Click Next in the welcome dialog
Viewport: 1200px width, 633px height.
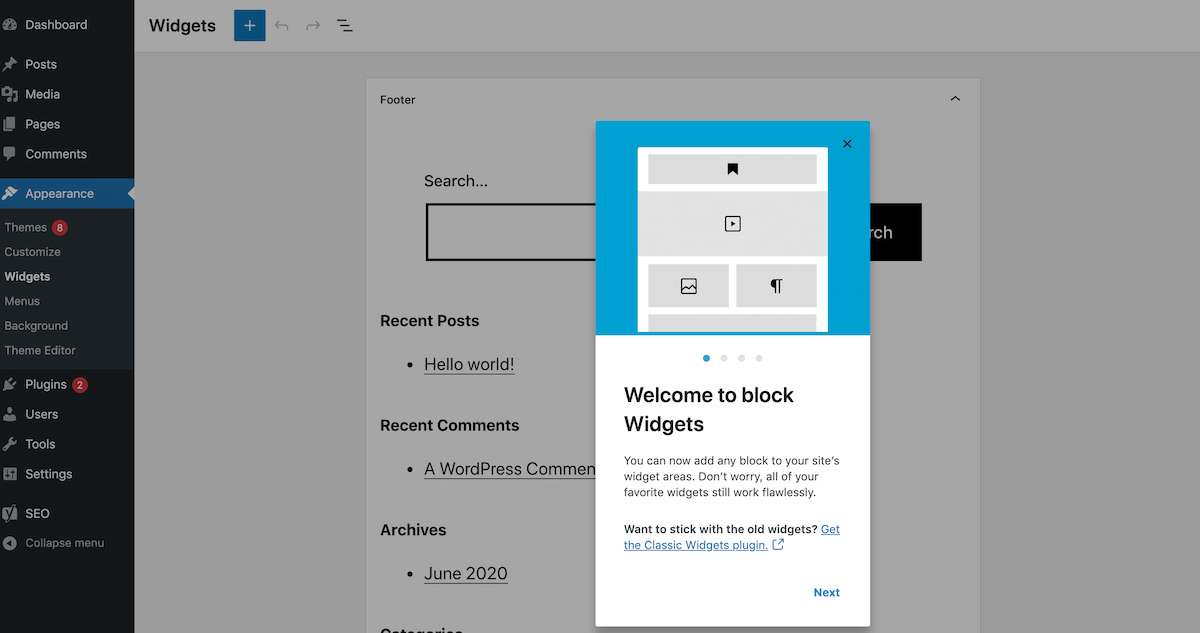(827, 593)
